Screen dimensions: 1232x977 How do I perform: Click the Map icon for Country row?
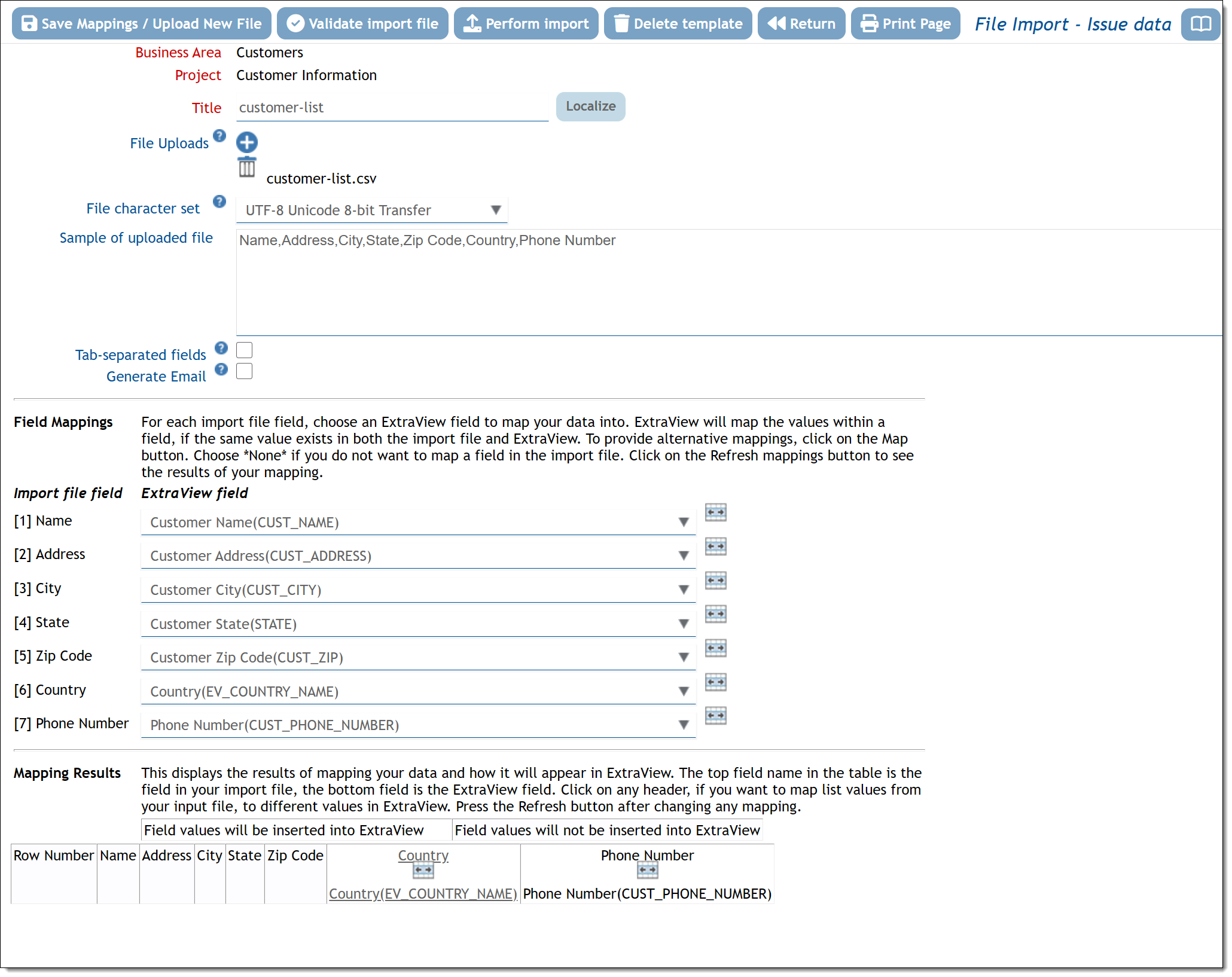point(715,682)
